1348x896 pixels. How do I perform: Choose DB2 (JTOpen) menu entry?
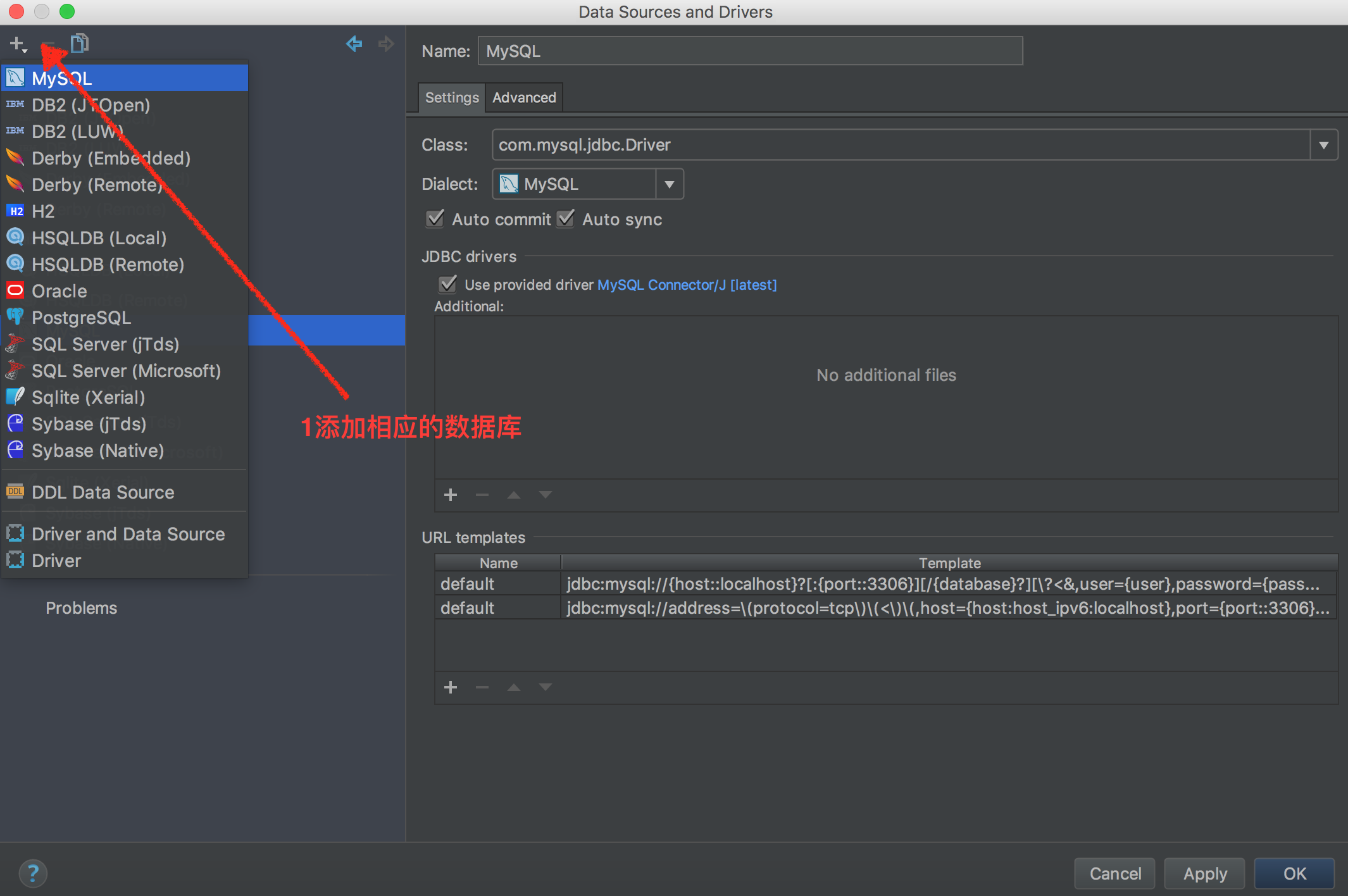tap(125, 104)
